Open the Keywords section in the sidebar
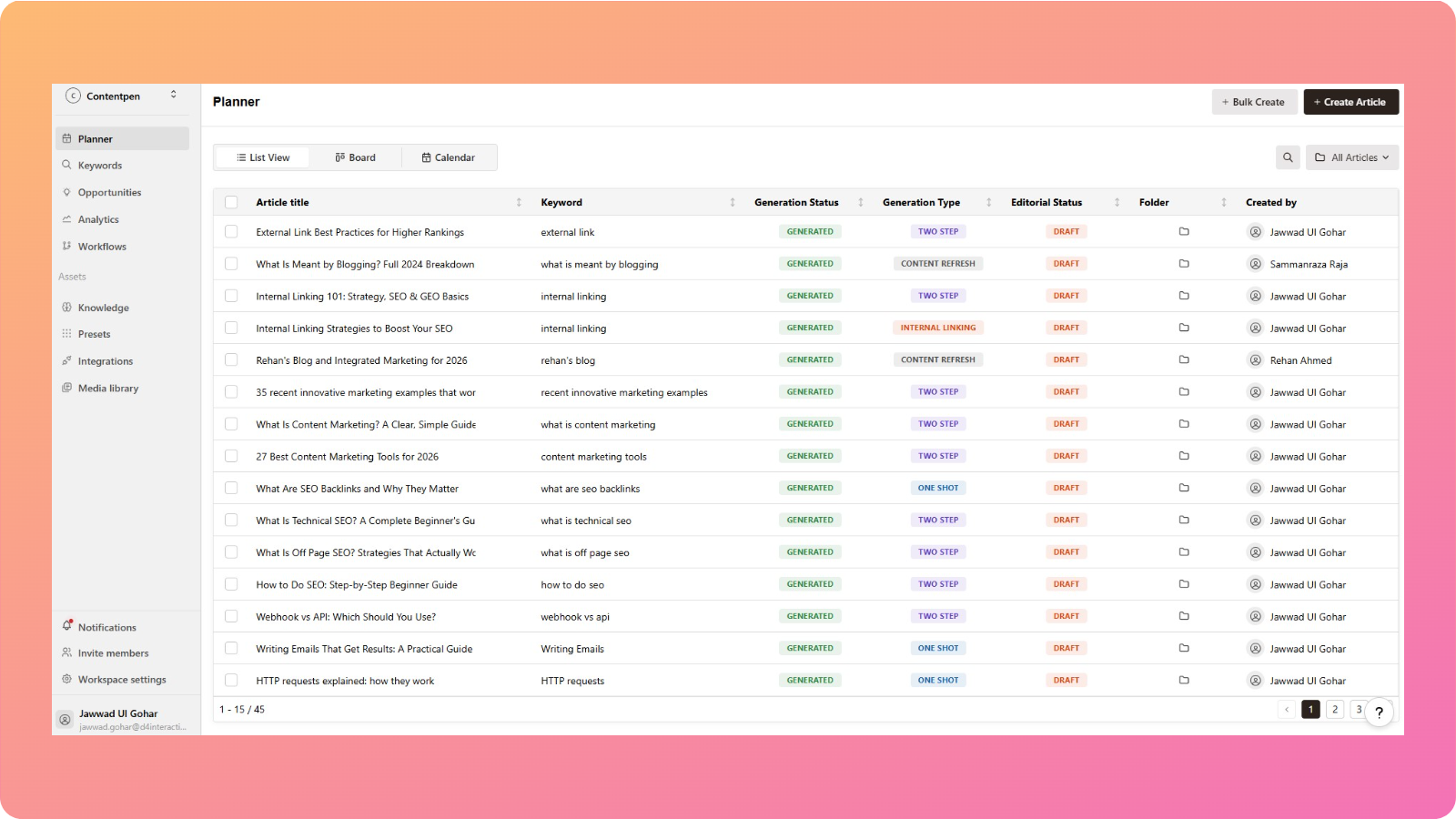Screen dimensions: 1456x819 coord(98,165)
